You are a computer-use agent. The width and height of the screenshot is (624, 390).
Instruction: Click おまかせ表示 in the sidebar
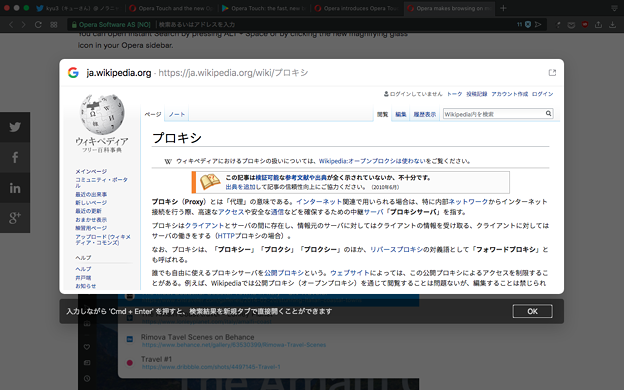tap(91, 220)
